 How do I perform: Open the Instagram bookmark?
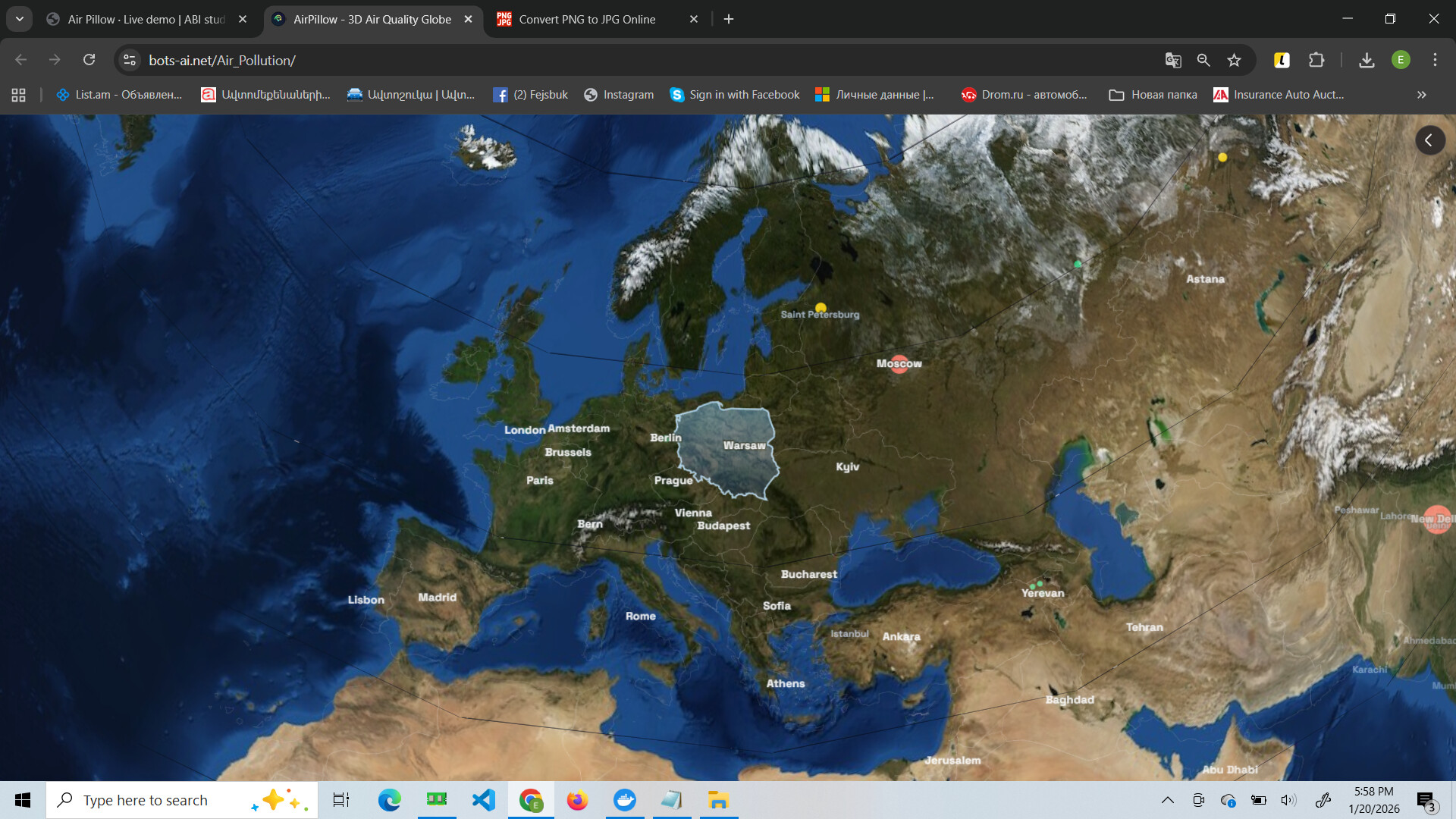click(x=619, y=95)
